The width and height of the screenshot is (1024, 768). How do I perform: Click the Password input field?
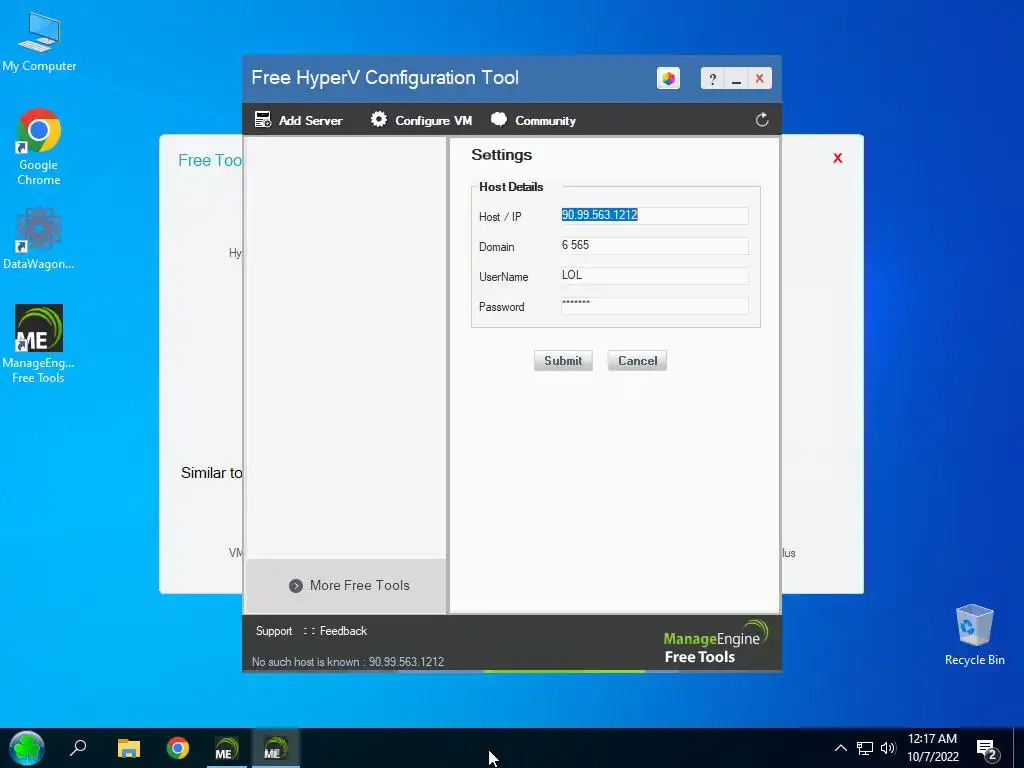tap(654, 306)
